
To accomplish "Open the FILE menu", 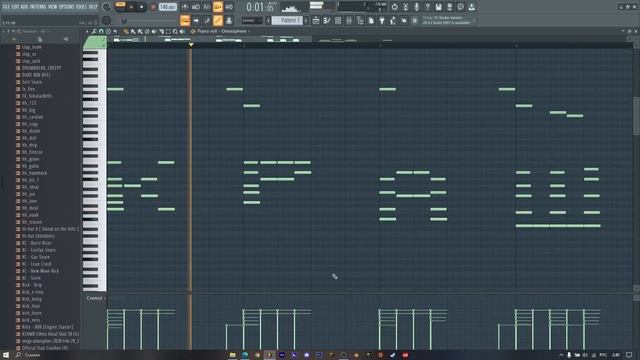I will [6, 7].
